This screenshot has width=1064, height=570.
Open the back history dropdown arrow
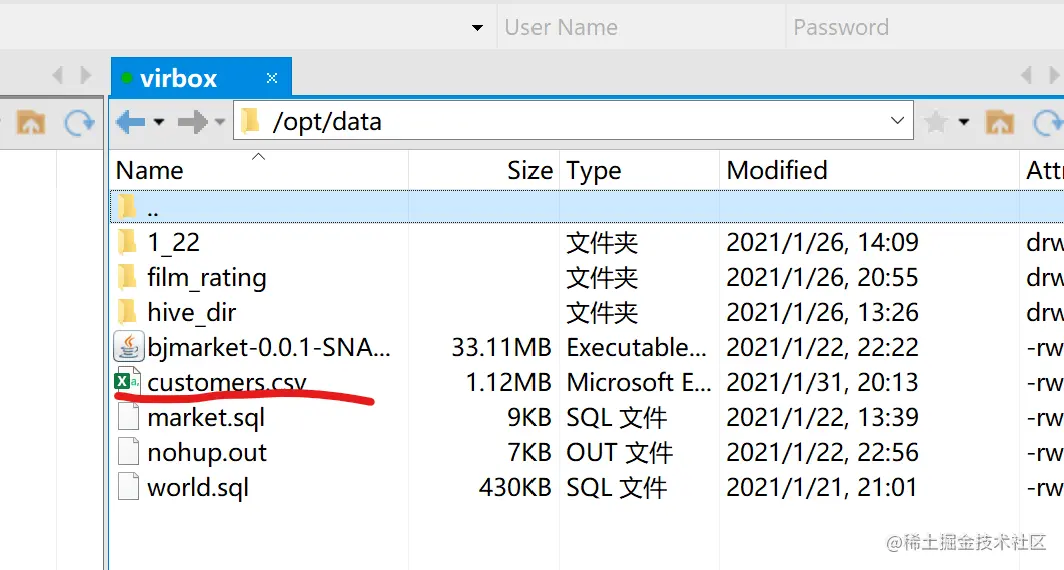coord(159,122)
